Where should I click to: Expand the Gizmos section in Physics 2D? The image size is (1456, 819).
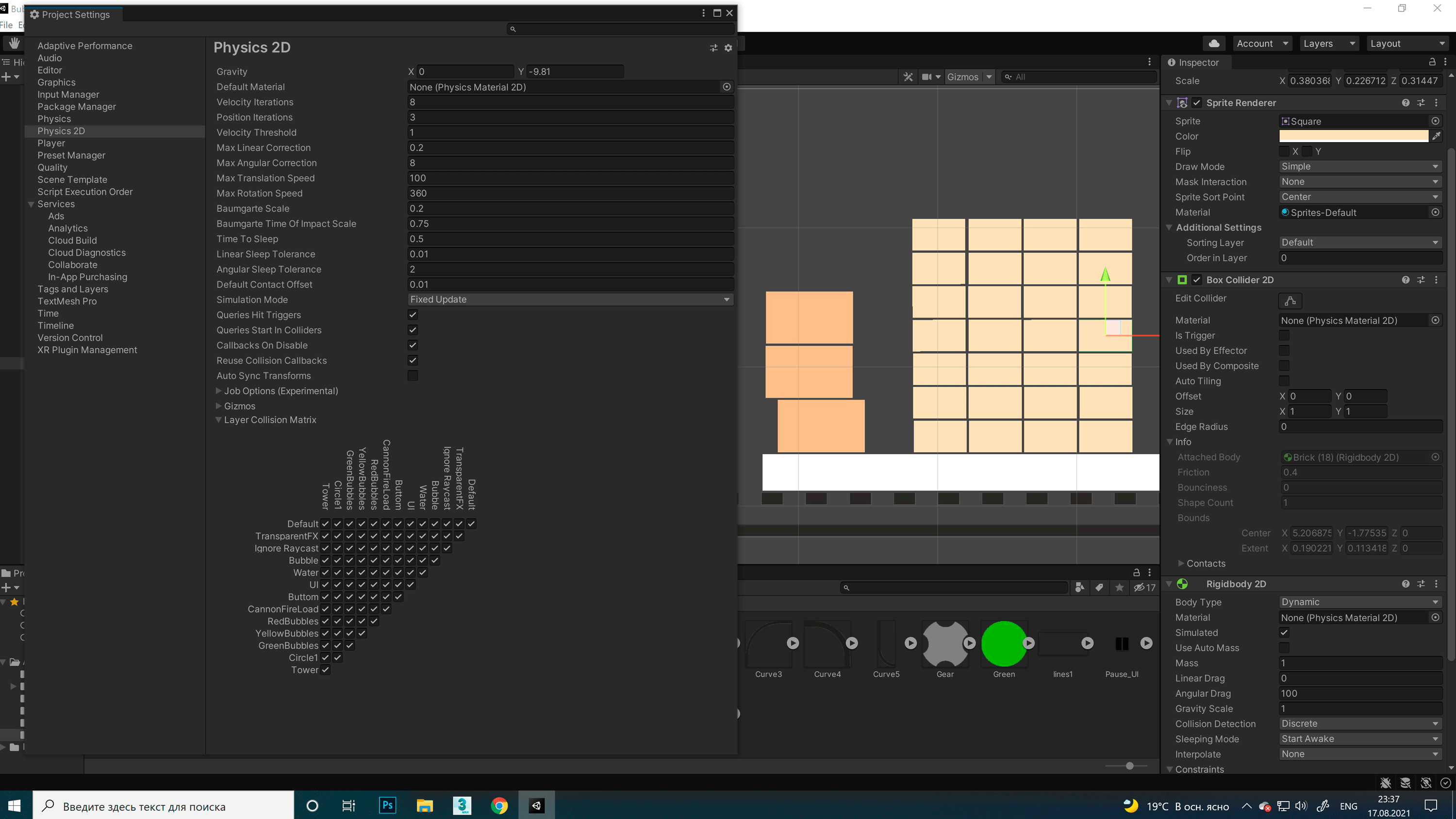pyautogui.click(x=219, y=406)
